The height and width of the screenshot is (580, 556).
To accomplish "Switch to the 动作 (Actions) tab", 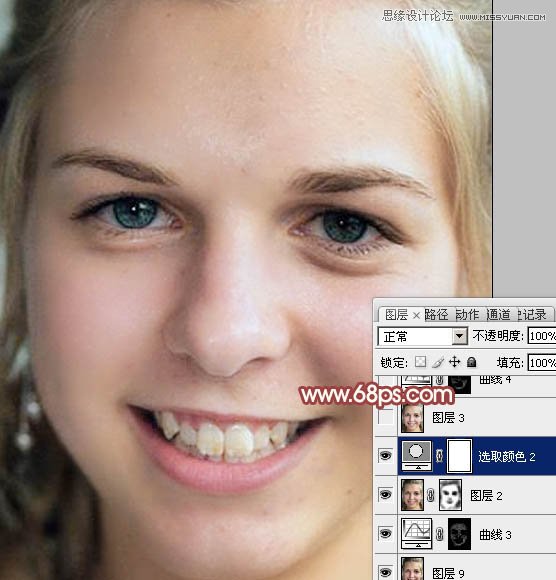I will pos(467,315).
